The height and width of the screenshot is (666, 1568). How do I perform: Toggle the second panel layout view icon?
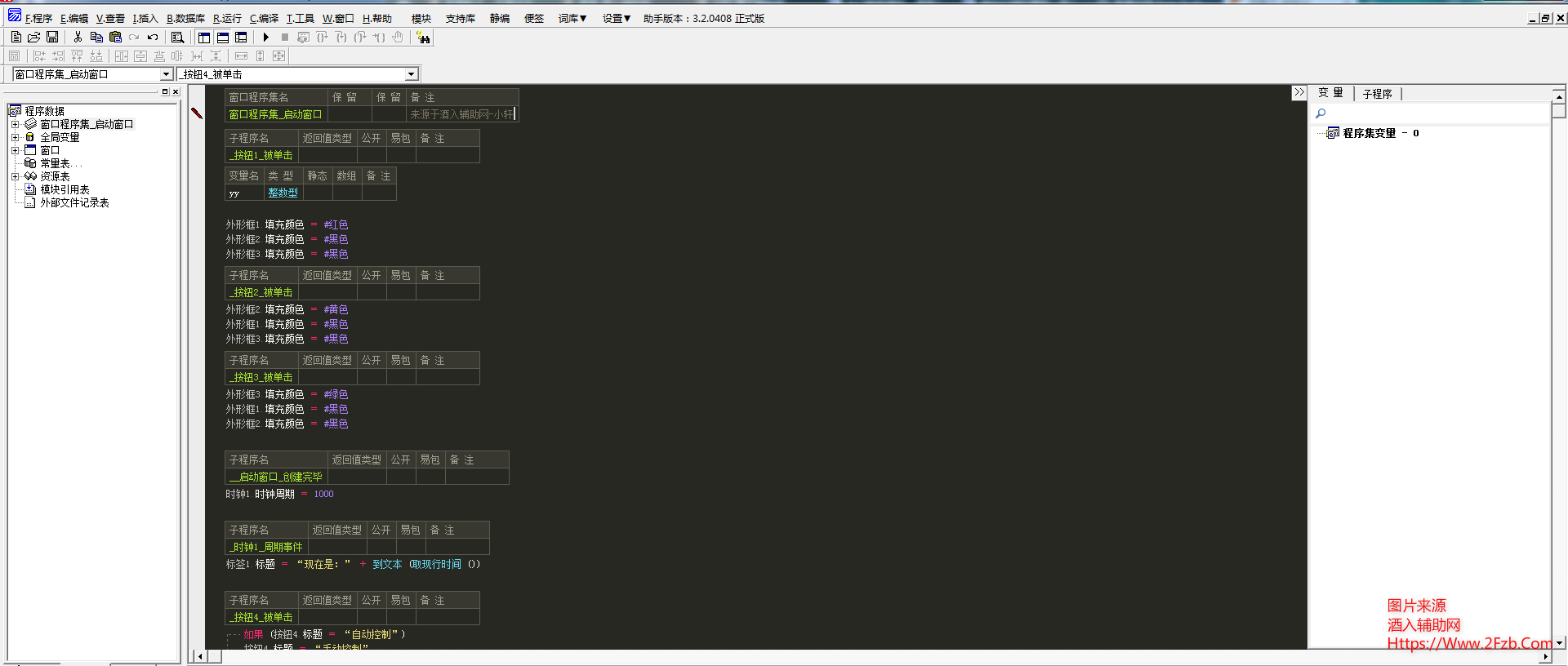(223, 37)
